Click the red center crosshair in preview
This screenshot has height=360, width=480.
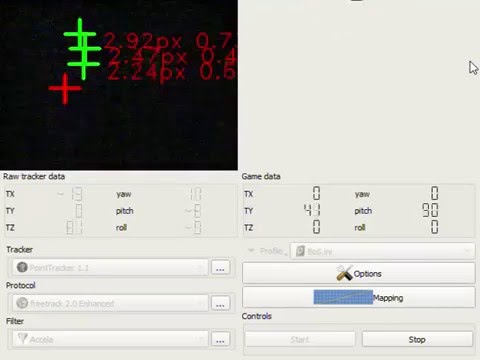65,89
